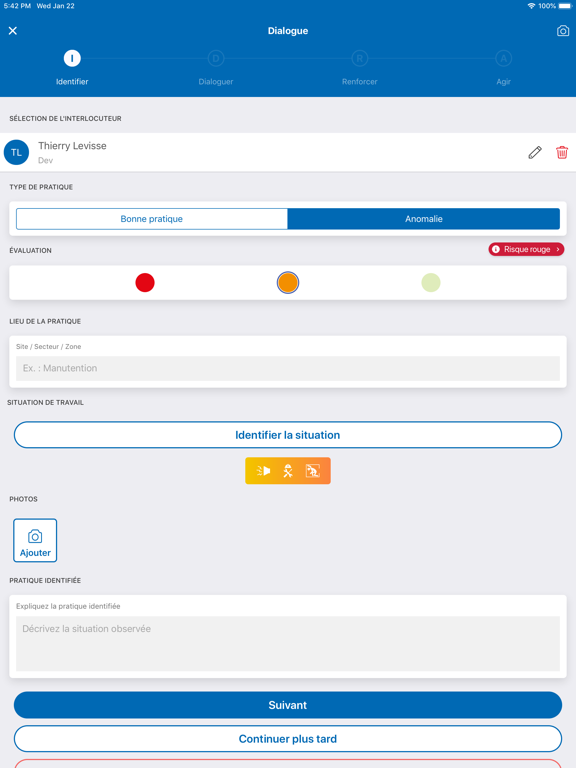Tap the camera icon in header
The image size is (576, 768).
563,31
